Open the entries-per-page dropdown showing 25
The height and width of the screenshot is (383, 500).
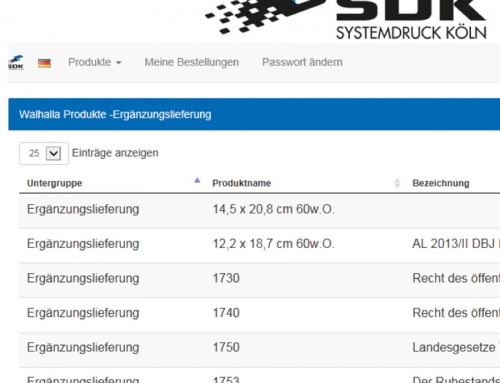click(x=44, y=153)
